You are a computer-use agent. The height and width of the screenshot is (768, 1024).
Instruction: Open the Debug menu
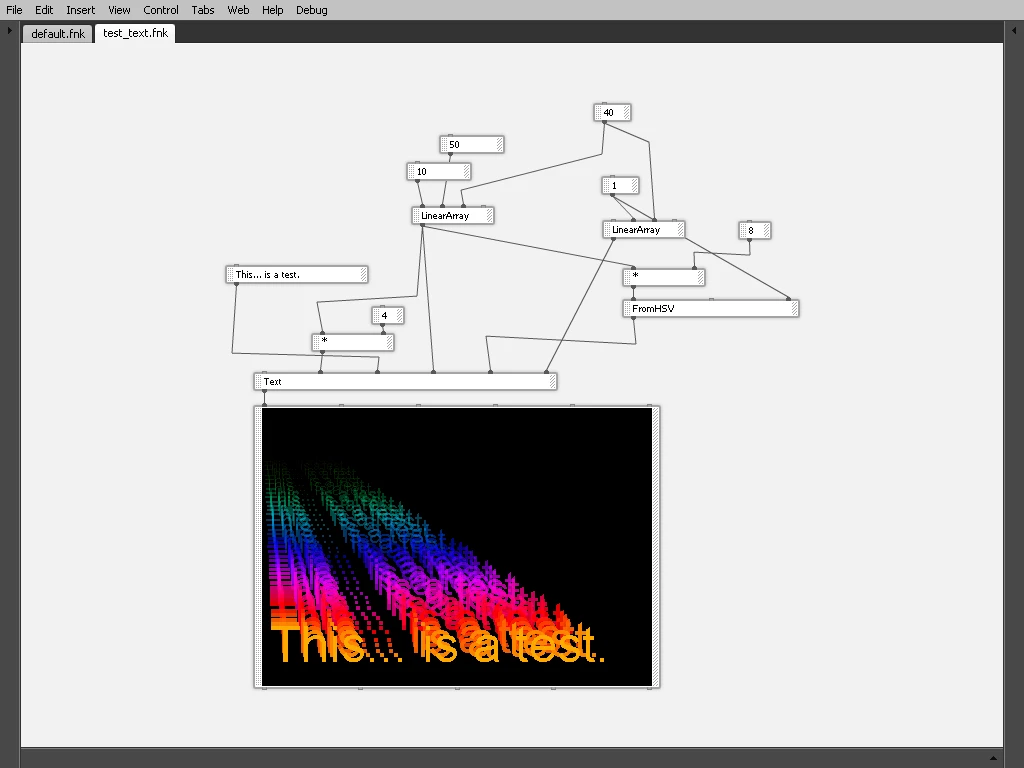(x=312, y=10)
